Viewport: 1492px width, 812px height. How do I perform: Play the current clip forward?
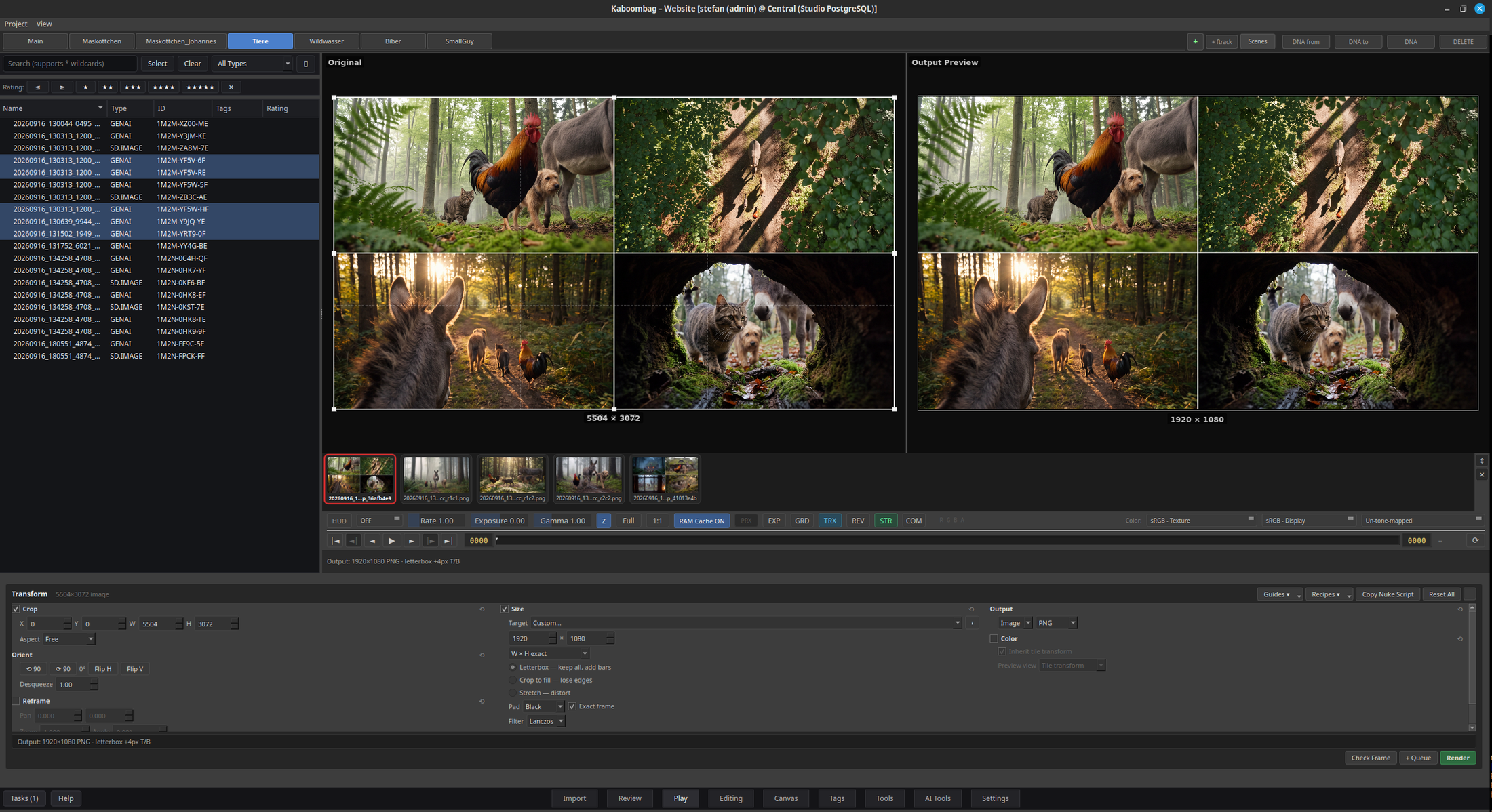pos(391,541)
